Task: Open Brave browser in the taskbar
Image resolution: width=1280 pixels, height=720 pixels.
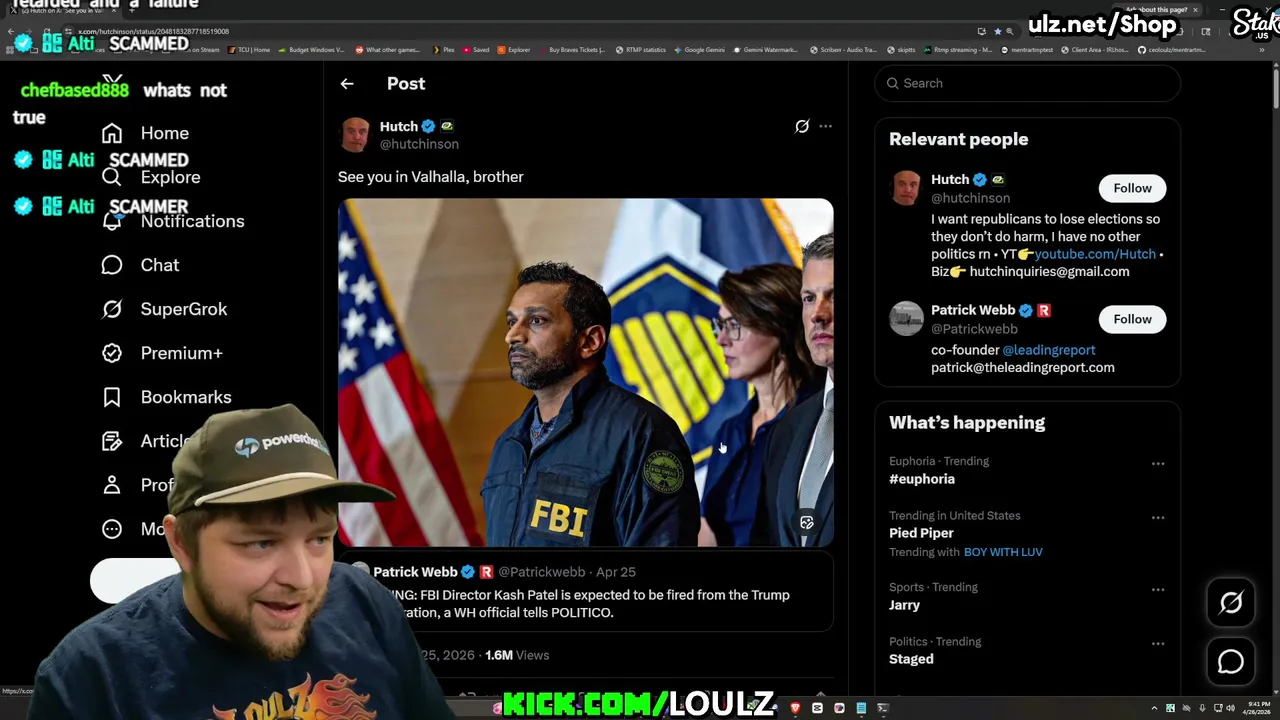Action: [x=795, y=708]
